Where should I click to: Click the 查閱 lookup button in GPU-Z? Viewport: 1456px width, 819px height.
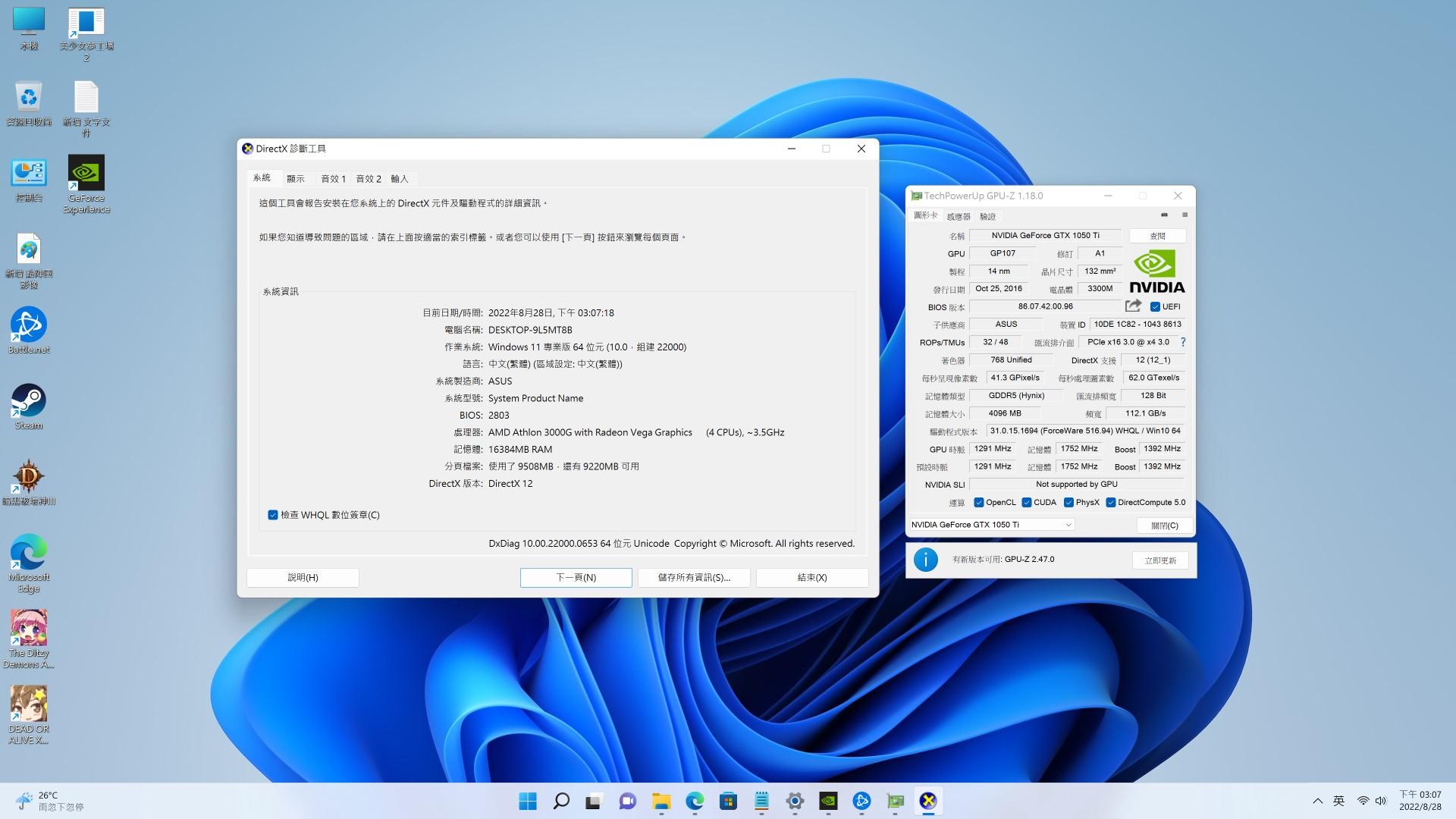1157,236
